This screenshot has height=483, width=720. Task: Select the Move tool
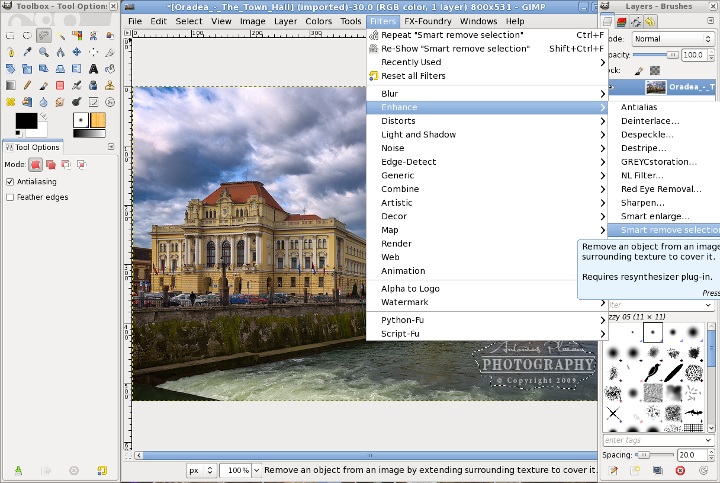[77, 52]
